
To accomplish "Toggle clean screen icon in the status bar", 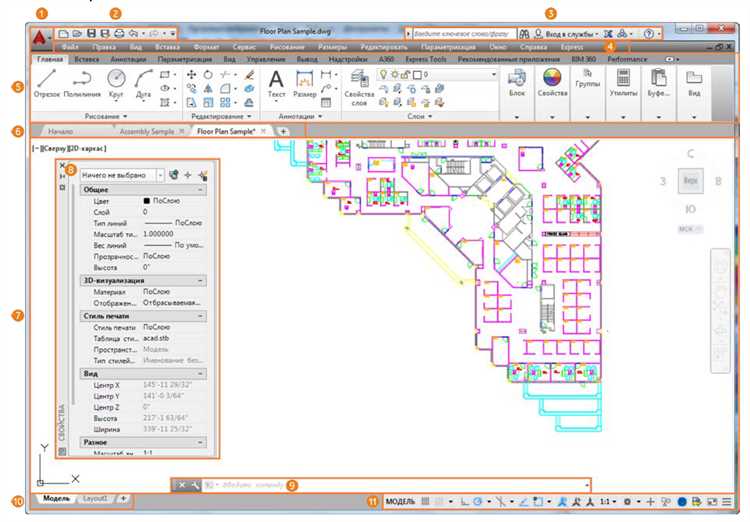I will click(712, 501).
